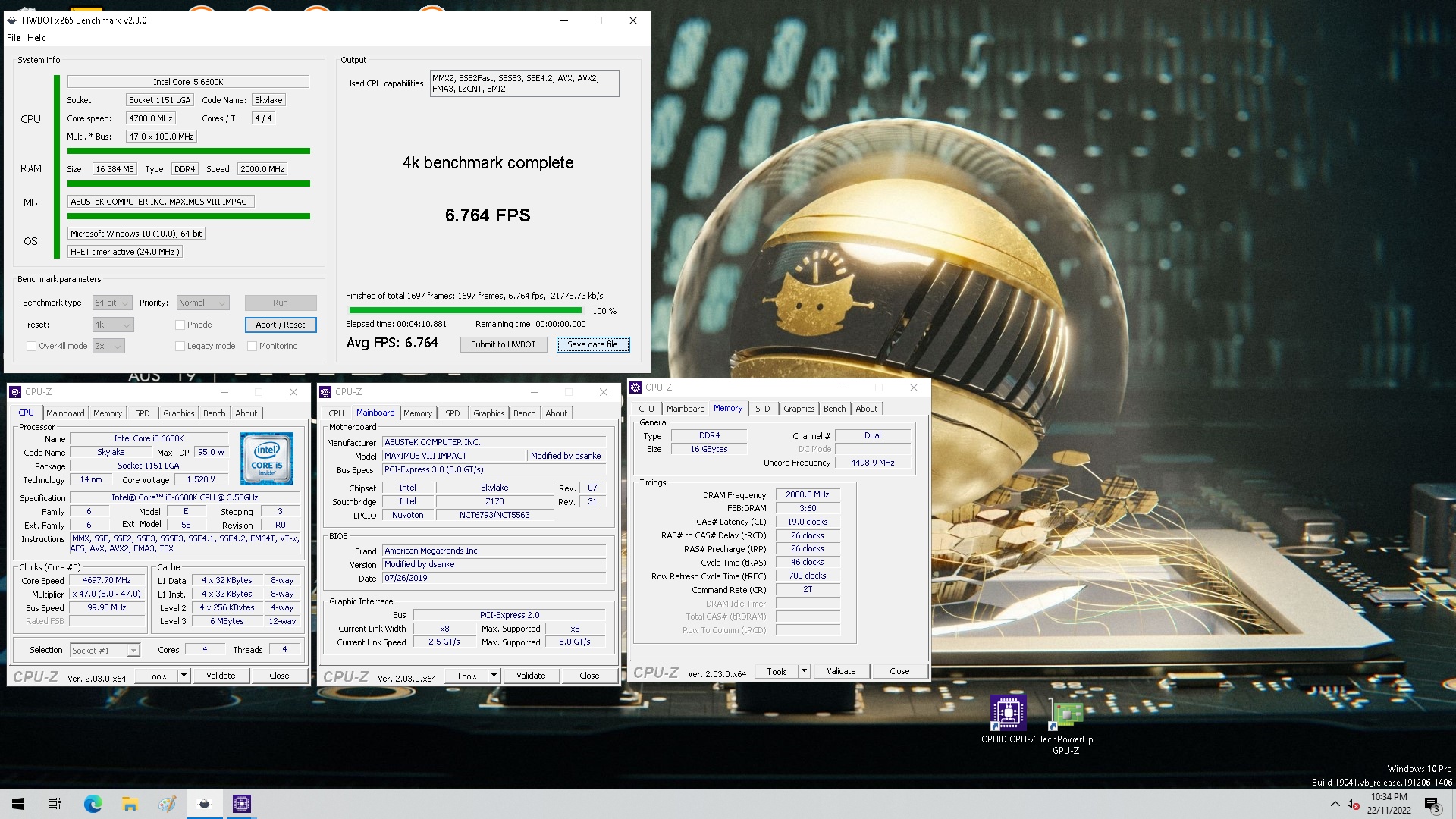
Task: Click the CAS# Latency 19.0 clocks value
Action: (x=808, y=522)
